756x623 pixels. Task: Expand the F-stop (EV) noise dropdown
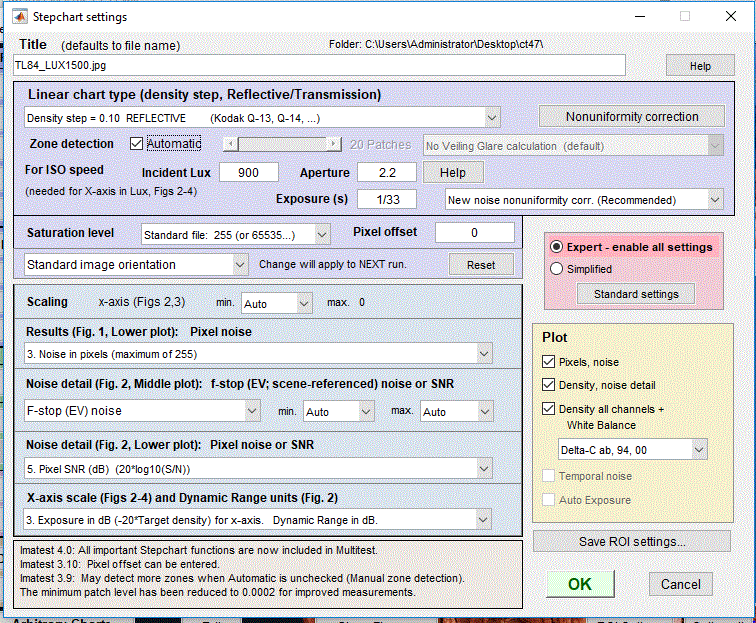tap(251, 411)
